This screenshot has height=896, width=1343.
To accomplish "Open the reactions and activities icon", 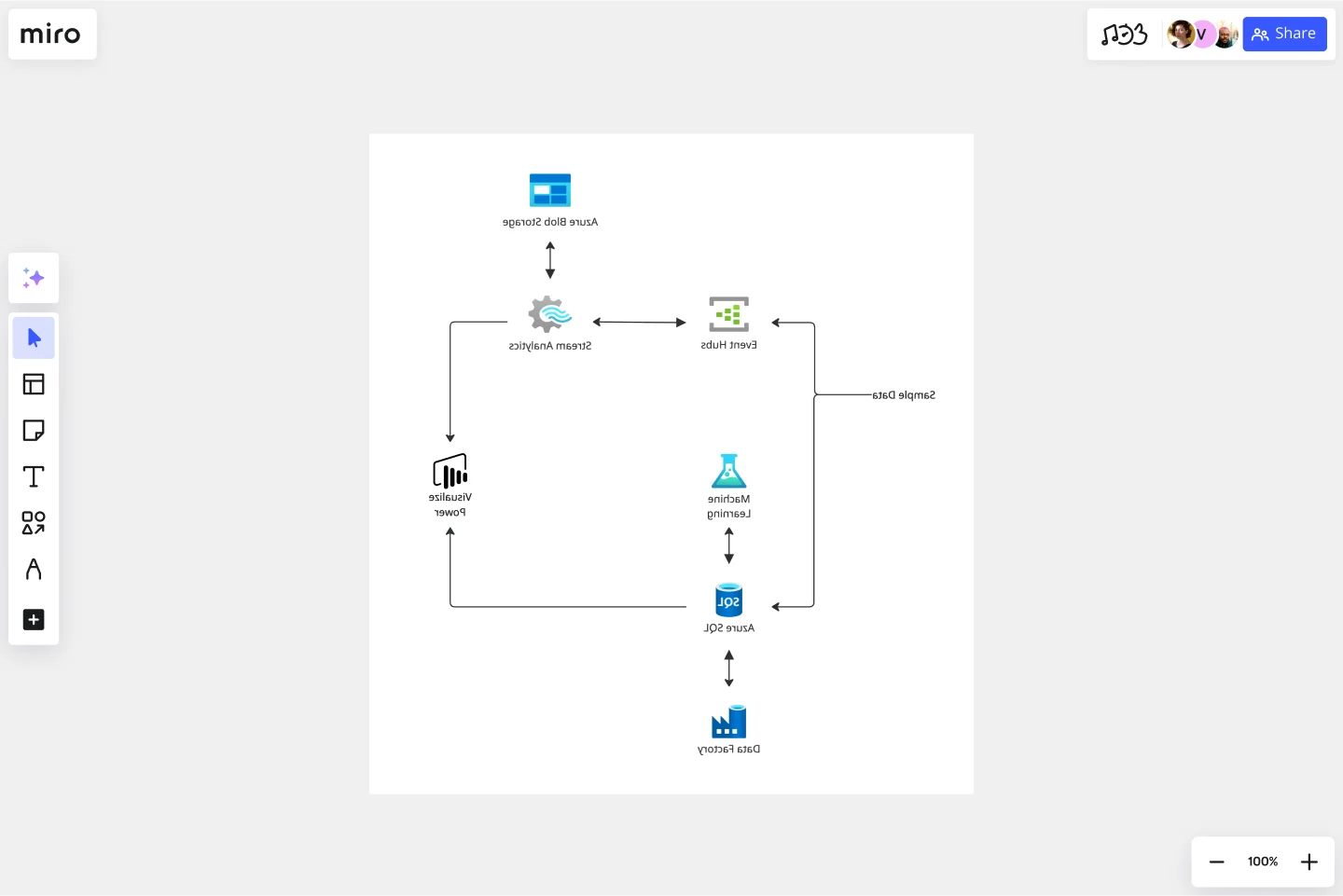I will pyautogui.click(x=1124, y=34).
